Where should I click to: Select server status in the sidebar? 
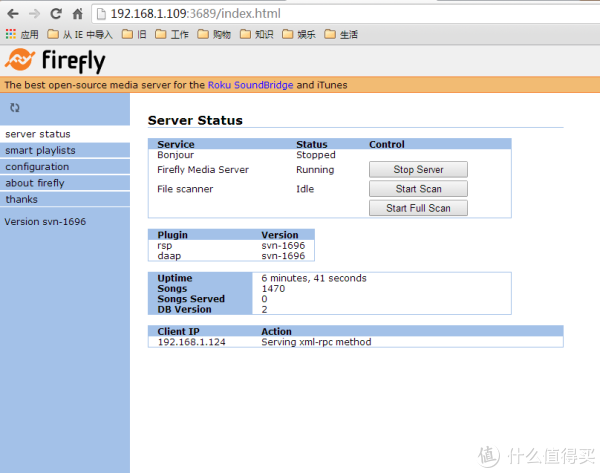[x=38, y=134]
